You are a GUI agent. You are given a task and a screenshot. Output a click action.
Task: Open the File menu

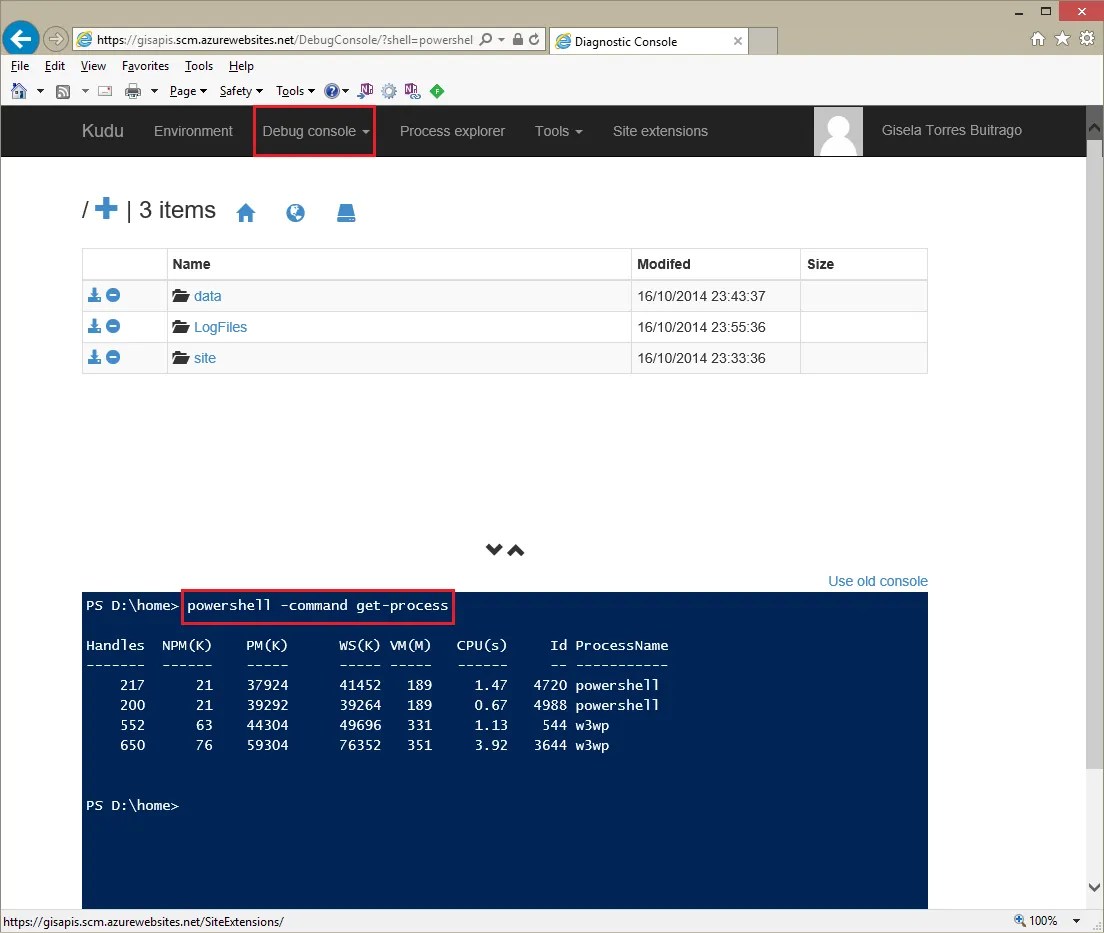pyautogui.click(x=20, y=65)
